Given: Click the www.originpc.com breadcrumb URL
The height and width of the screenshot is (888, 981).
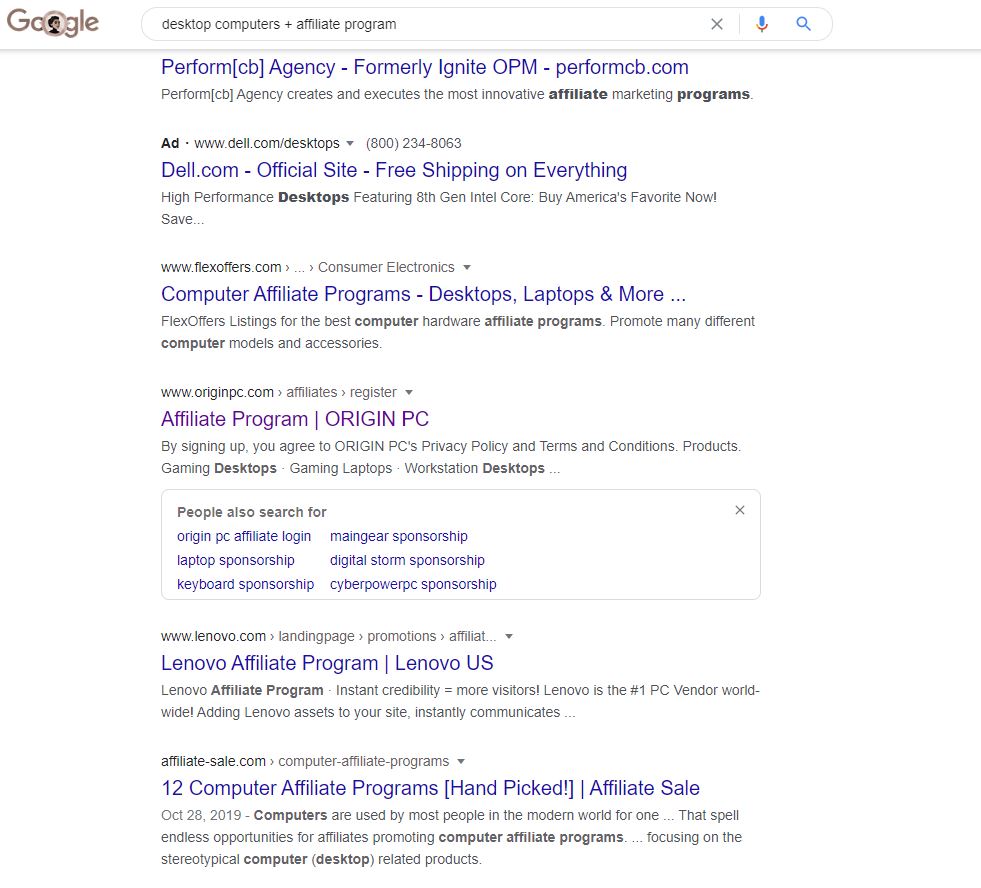Looking at the screenshot, I should pyautogui.click(x=217, y=392).
